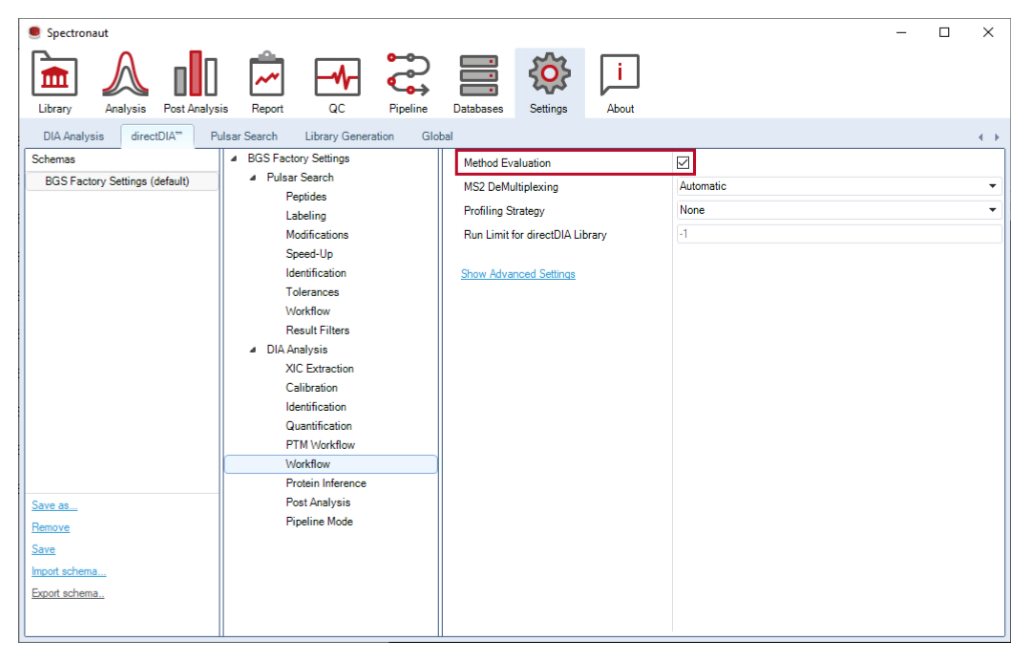Screen dimensions: 1029x661
Task: Select highlighted Workflow under DIA Analysis
Action: click(331, 464)
